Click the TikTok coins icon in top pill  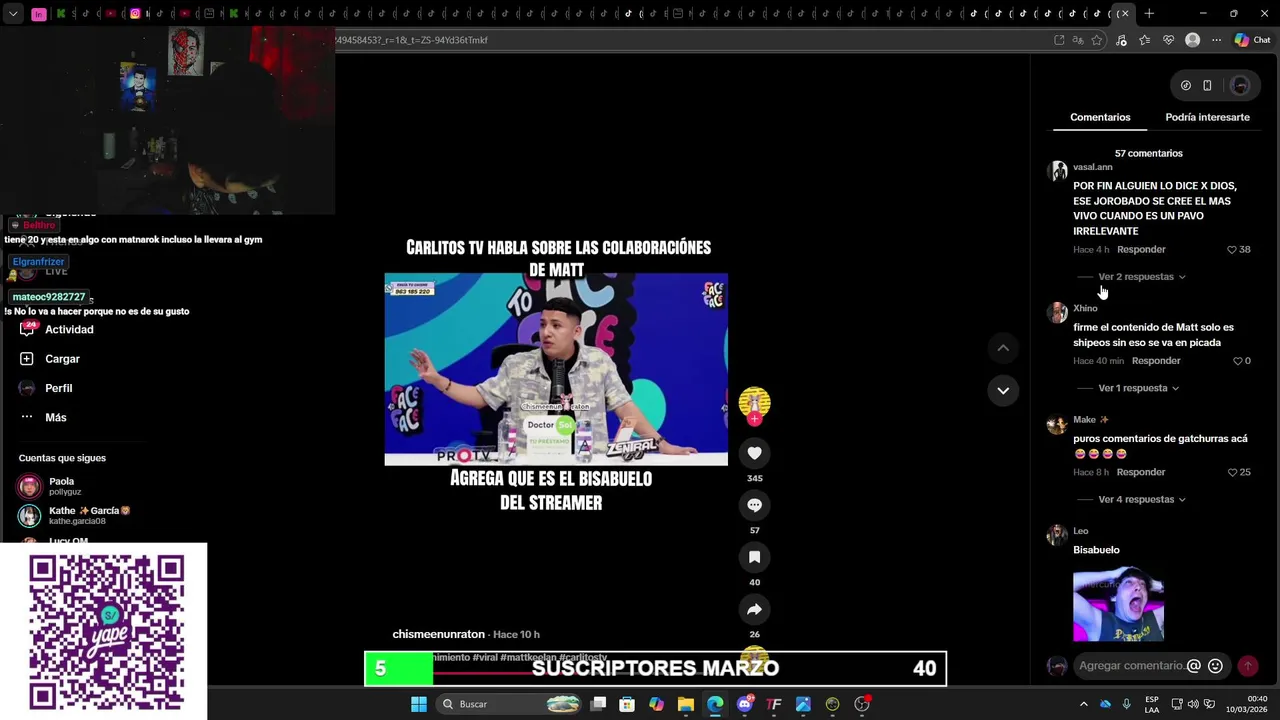tap(1185, 85)
